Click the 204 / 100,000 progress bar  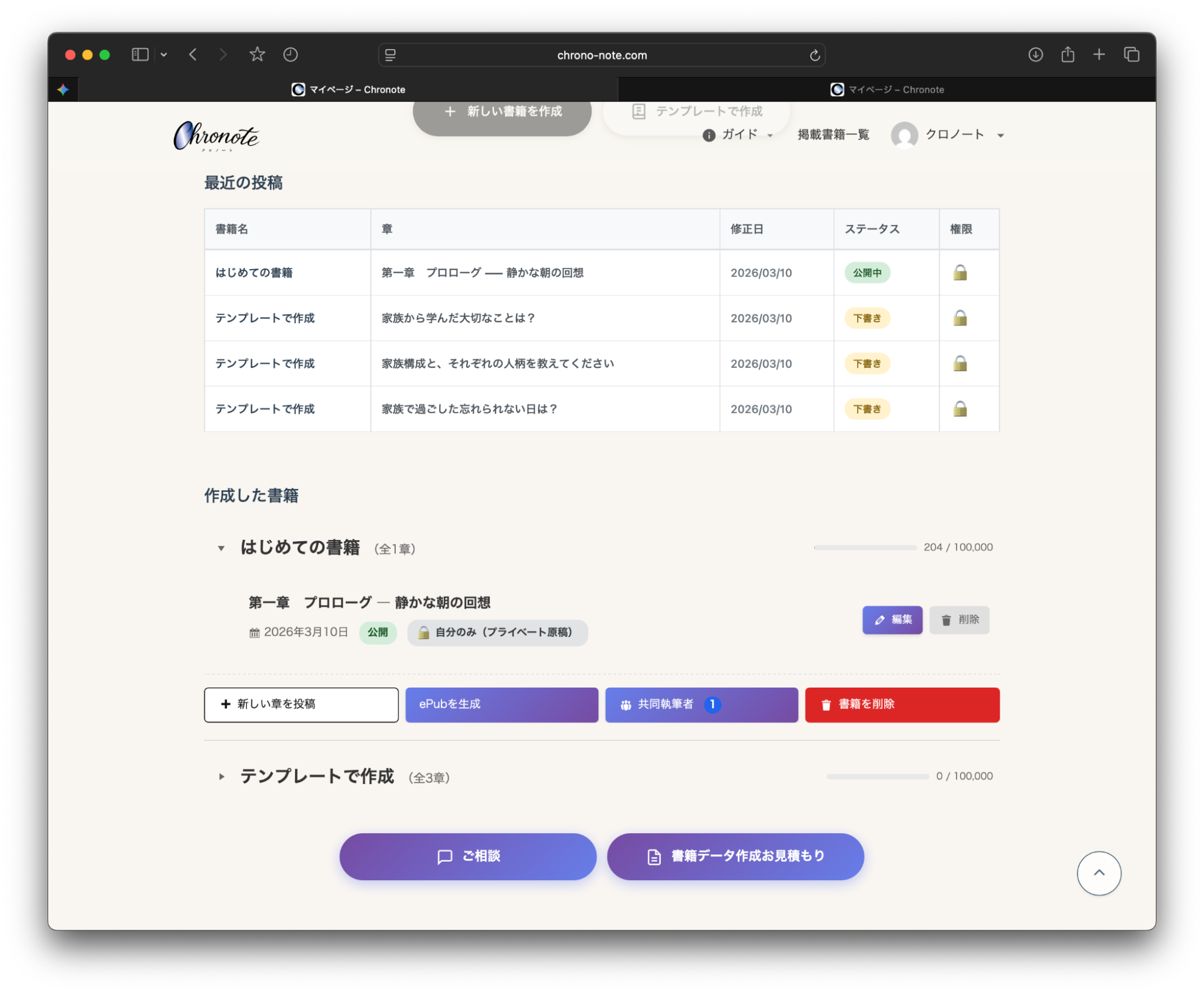pyautogui.click(x=865, y=548)
